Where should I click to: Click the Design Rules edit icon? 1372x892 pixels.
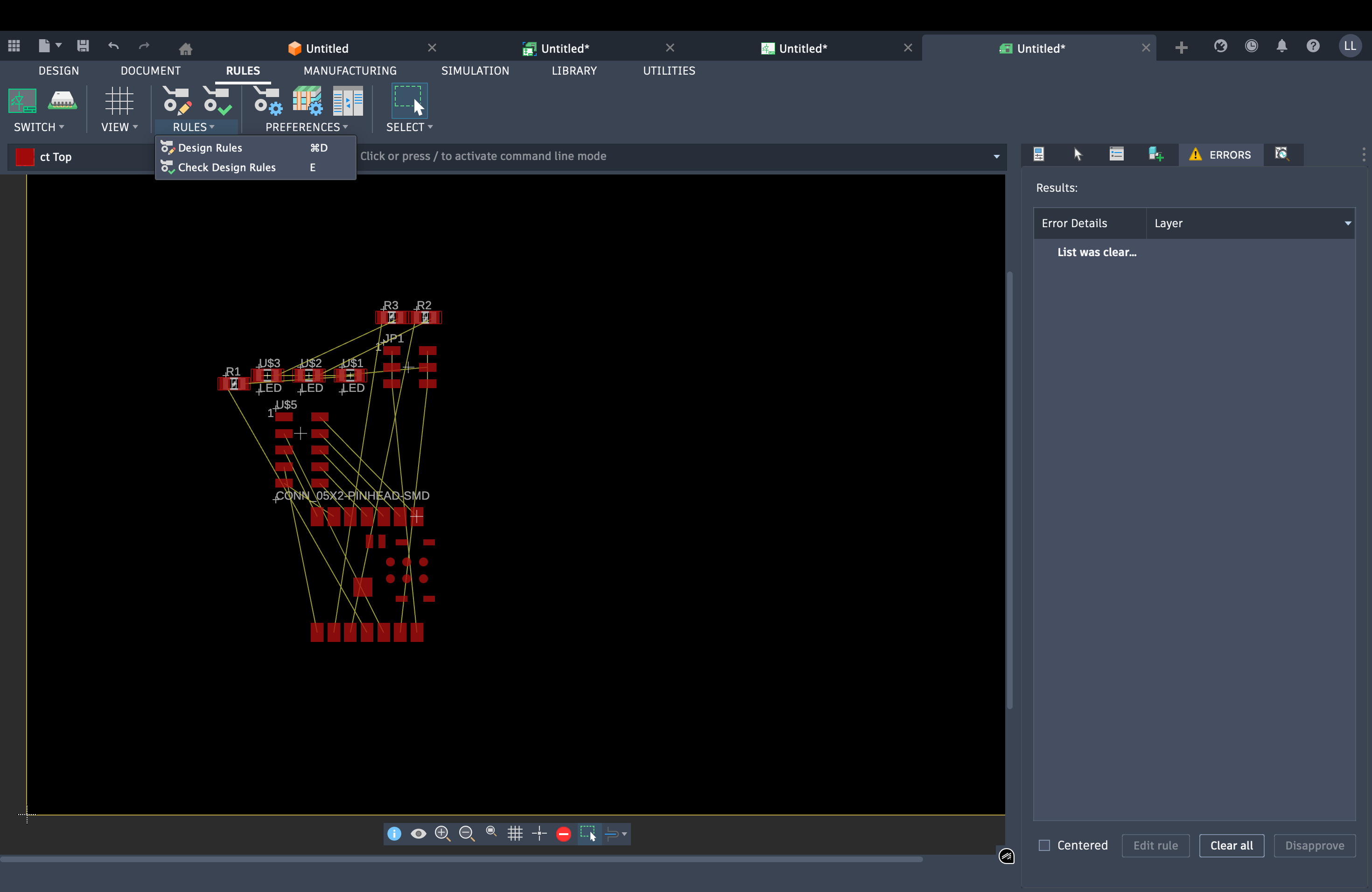pyautogui.click(x=176, y=100)
